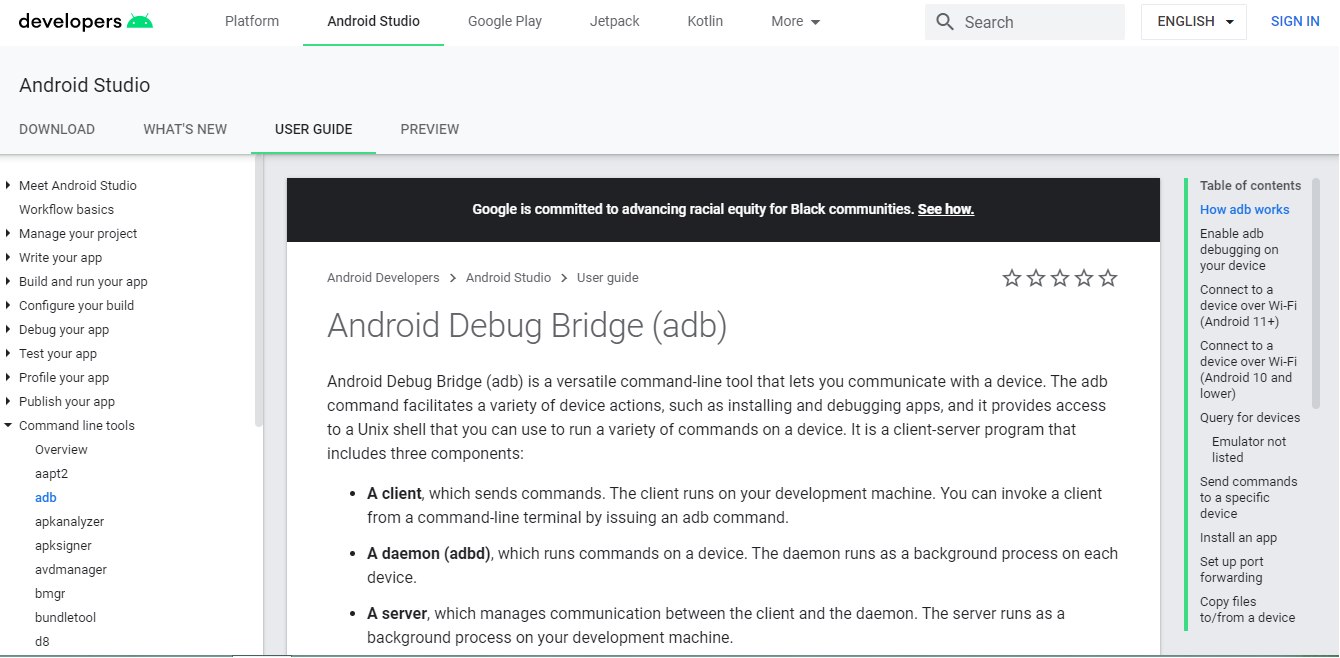Screen dimensions: 1340x658
Task: Click User guide breadcrumb link
Action: [x=607, y=278]
